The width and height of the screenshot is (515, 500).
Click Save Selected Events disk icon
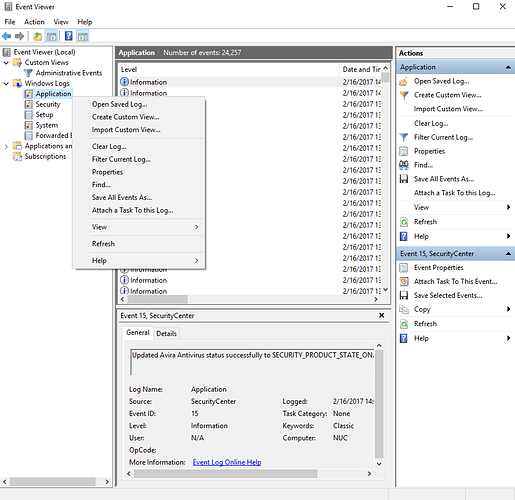tap(404, 296)
